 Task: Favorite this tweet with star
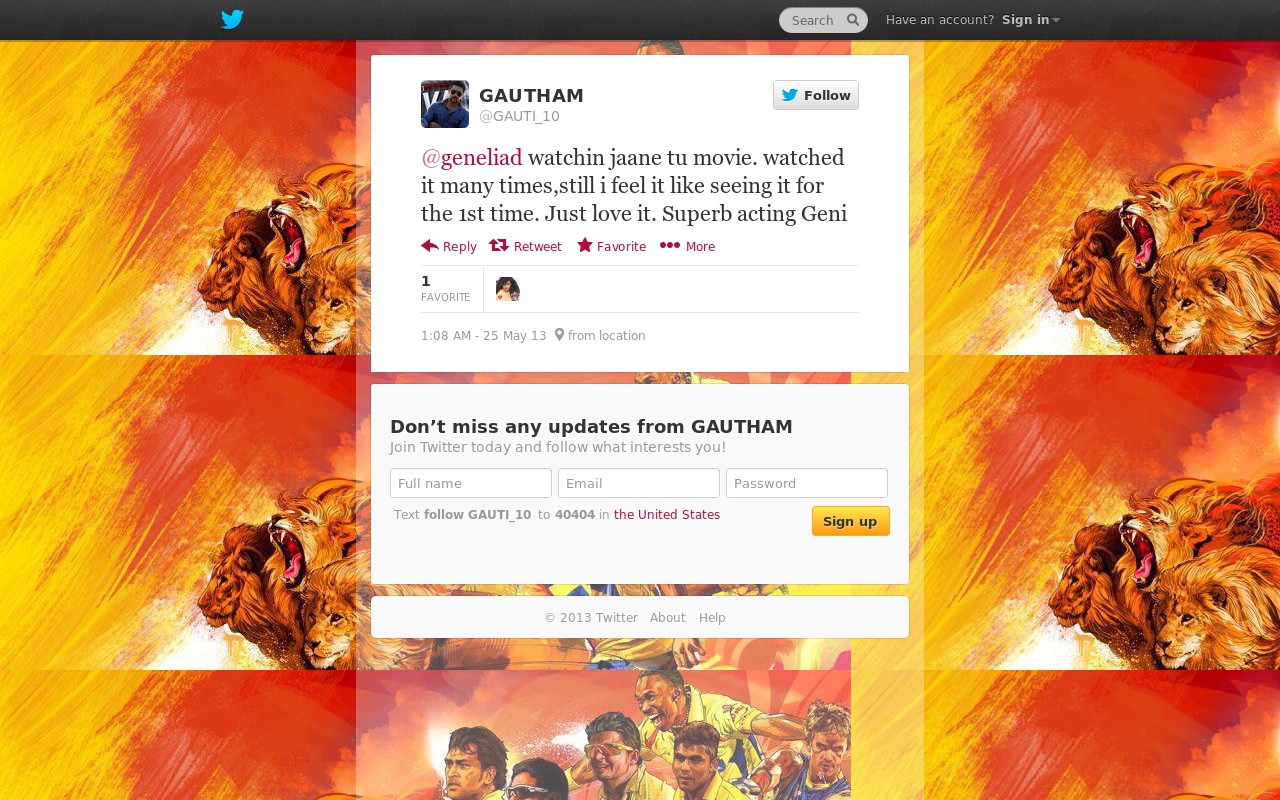(611, 246)
